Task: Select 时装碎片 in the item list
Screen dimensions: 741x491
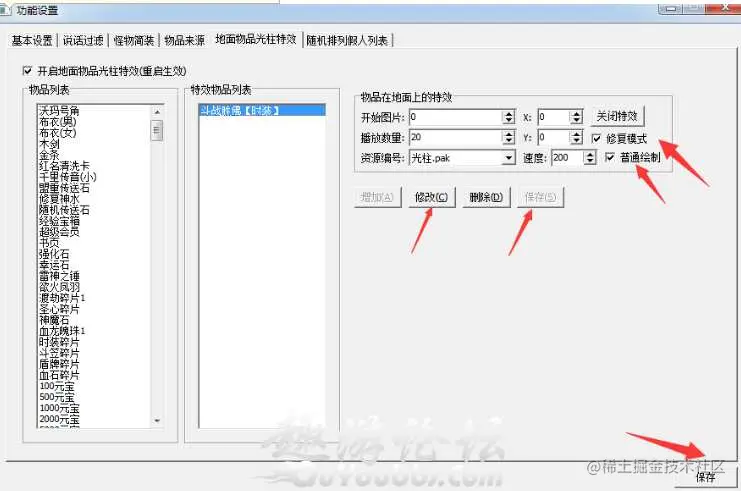Action: tap(59, 342)
